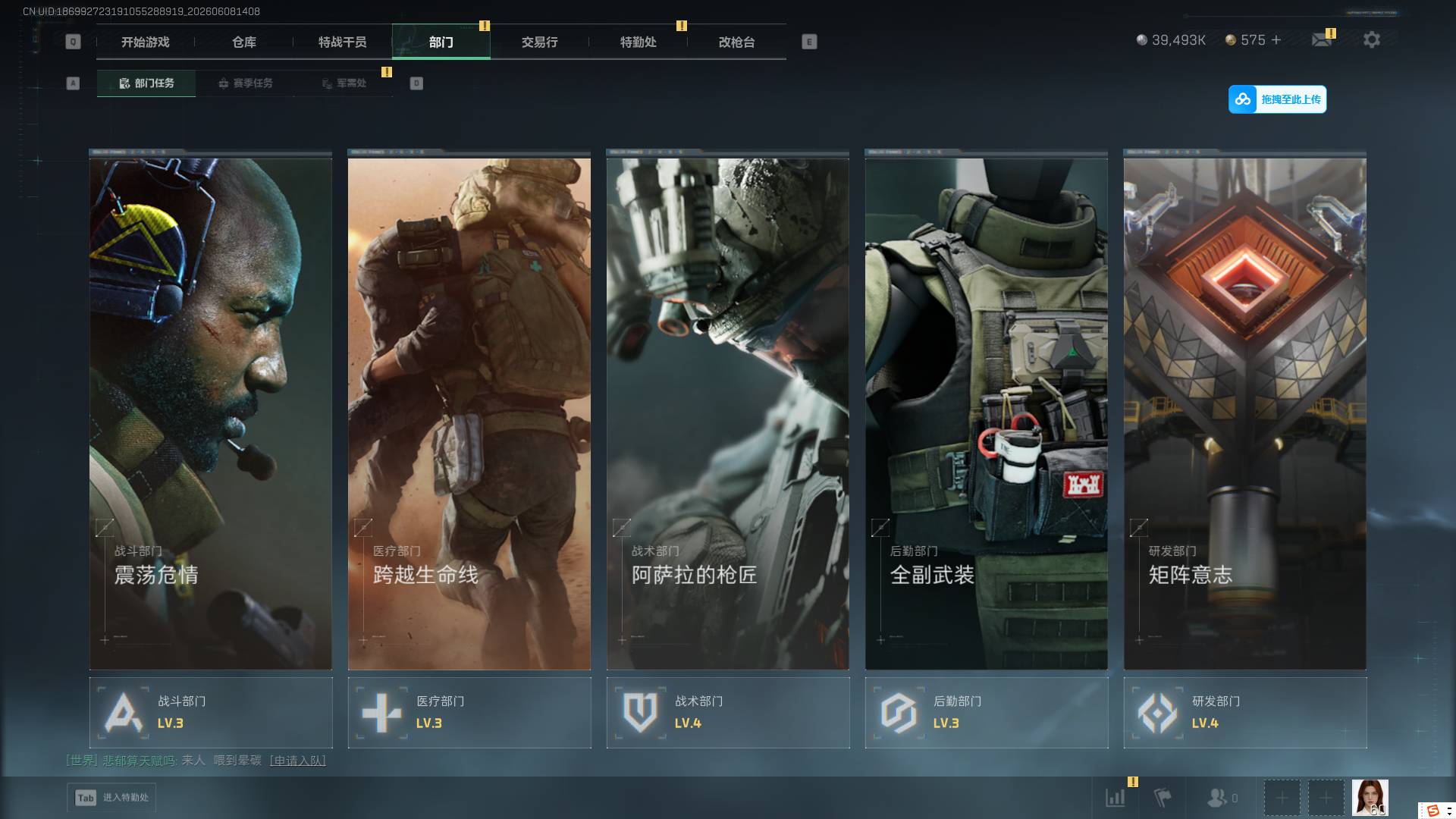This screenshot has height=819, width=1456.
Task: Click the 39,493K currency balance
Action: click(1171, 40)
